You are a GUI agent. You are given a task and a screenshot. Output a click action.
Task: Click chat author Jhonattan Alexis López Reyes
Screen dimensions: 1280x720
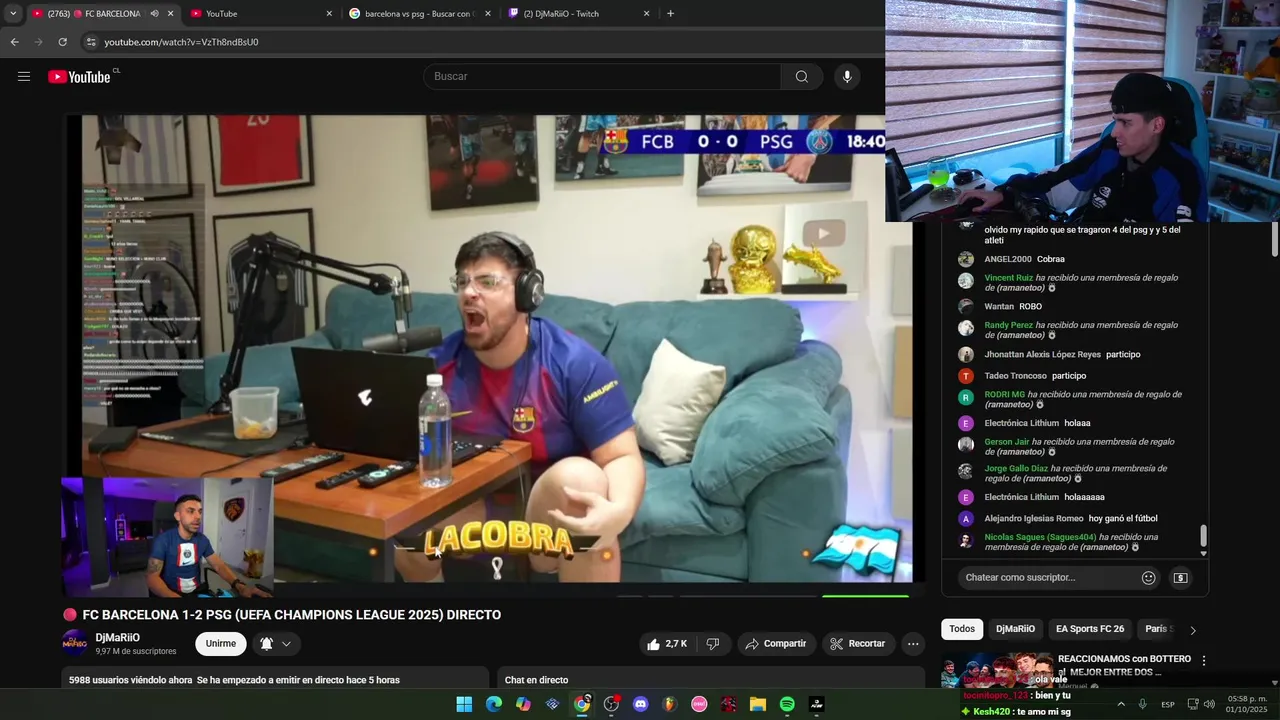1042,354
